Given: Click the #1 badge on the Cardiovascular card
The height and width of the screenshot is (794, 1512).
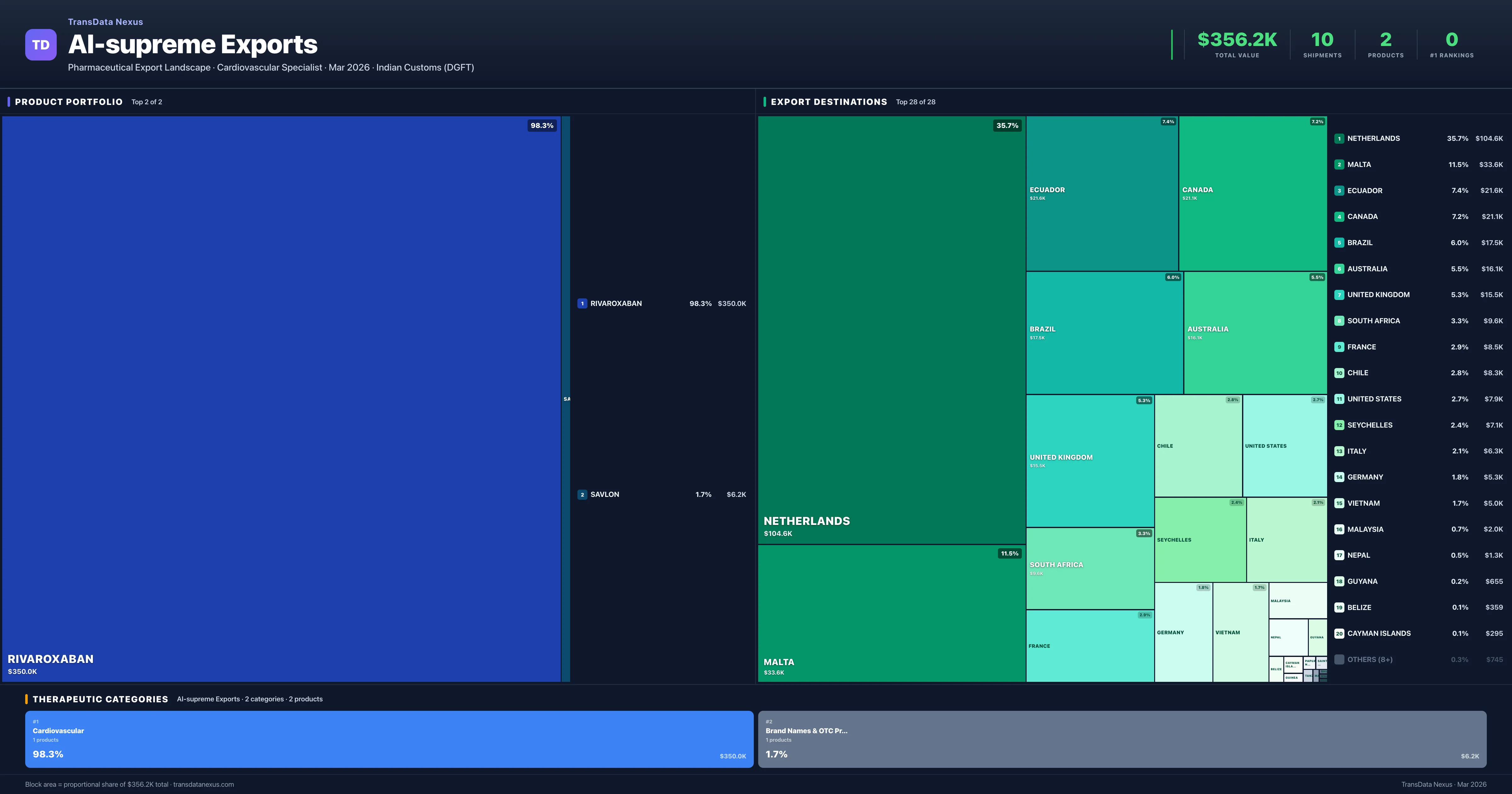Looking at the screenshot, I should 37,722.
